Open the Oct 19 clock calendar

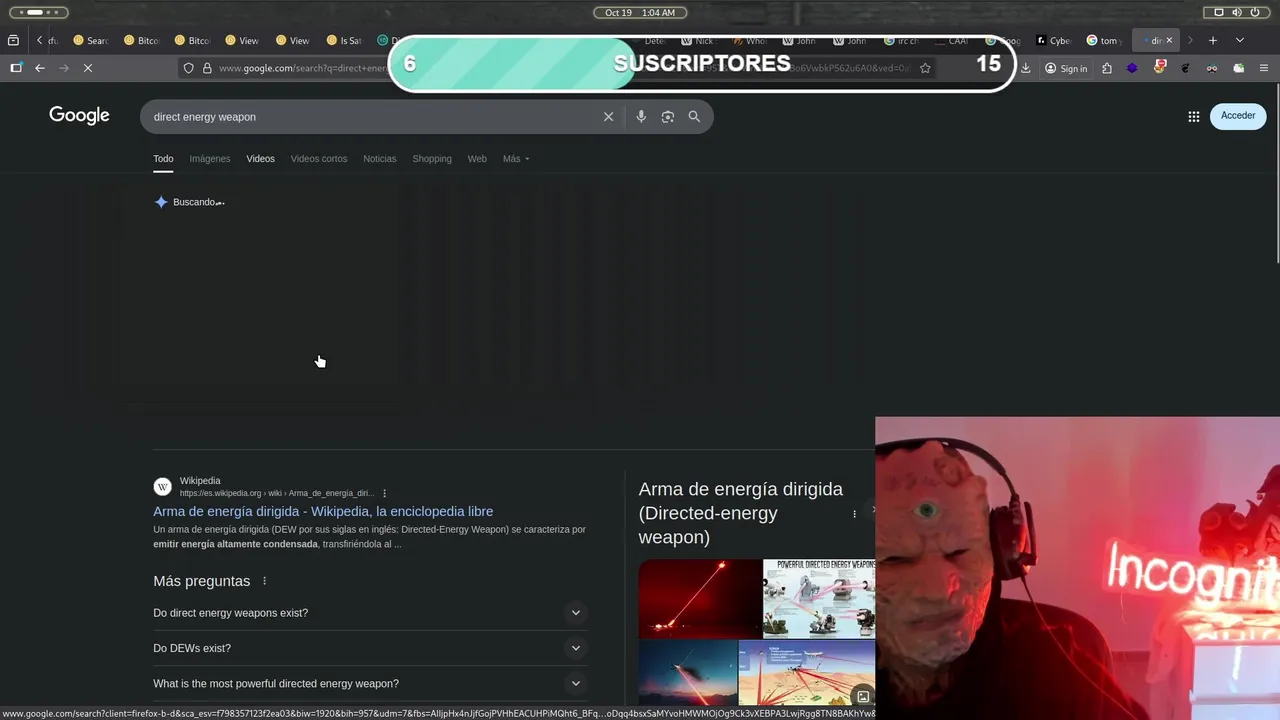click(640, 12)
